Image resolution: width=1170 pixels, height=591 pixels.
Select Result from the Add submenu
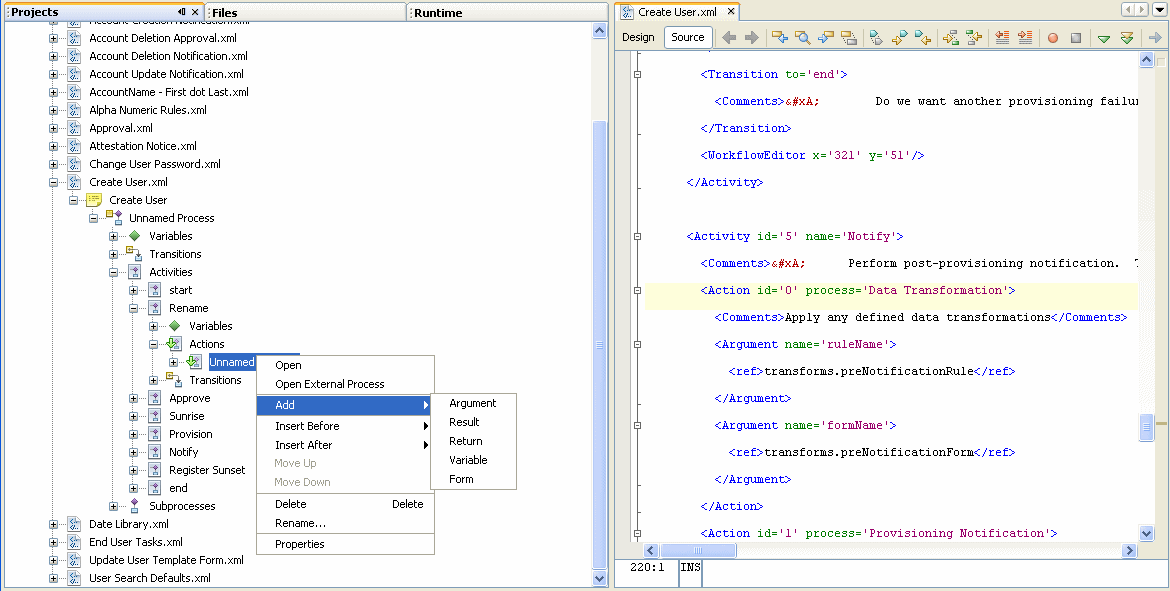pyautogui.click(x=473, y=422)
